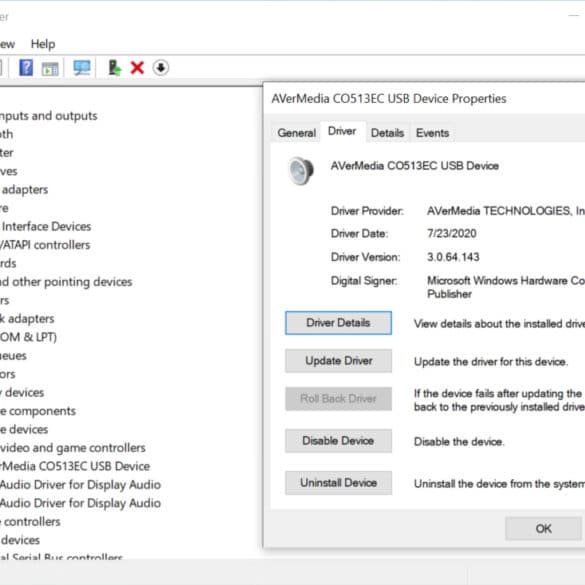Click the Update Driver button

coord(338,361)
